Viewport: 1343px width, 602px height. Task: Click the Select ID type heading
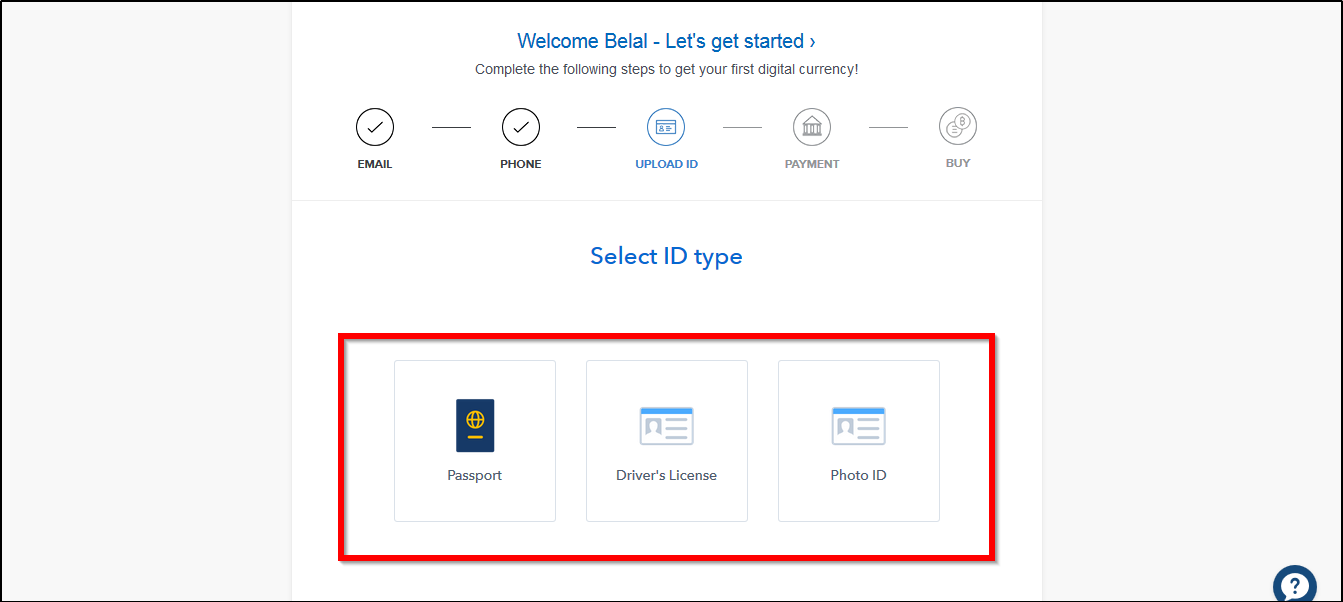pos(666,257)
